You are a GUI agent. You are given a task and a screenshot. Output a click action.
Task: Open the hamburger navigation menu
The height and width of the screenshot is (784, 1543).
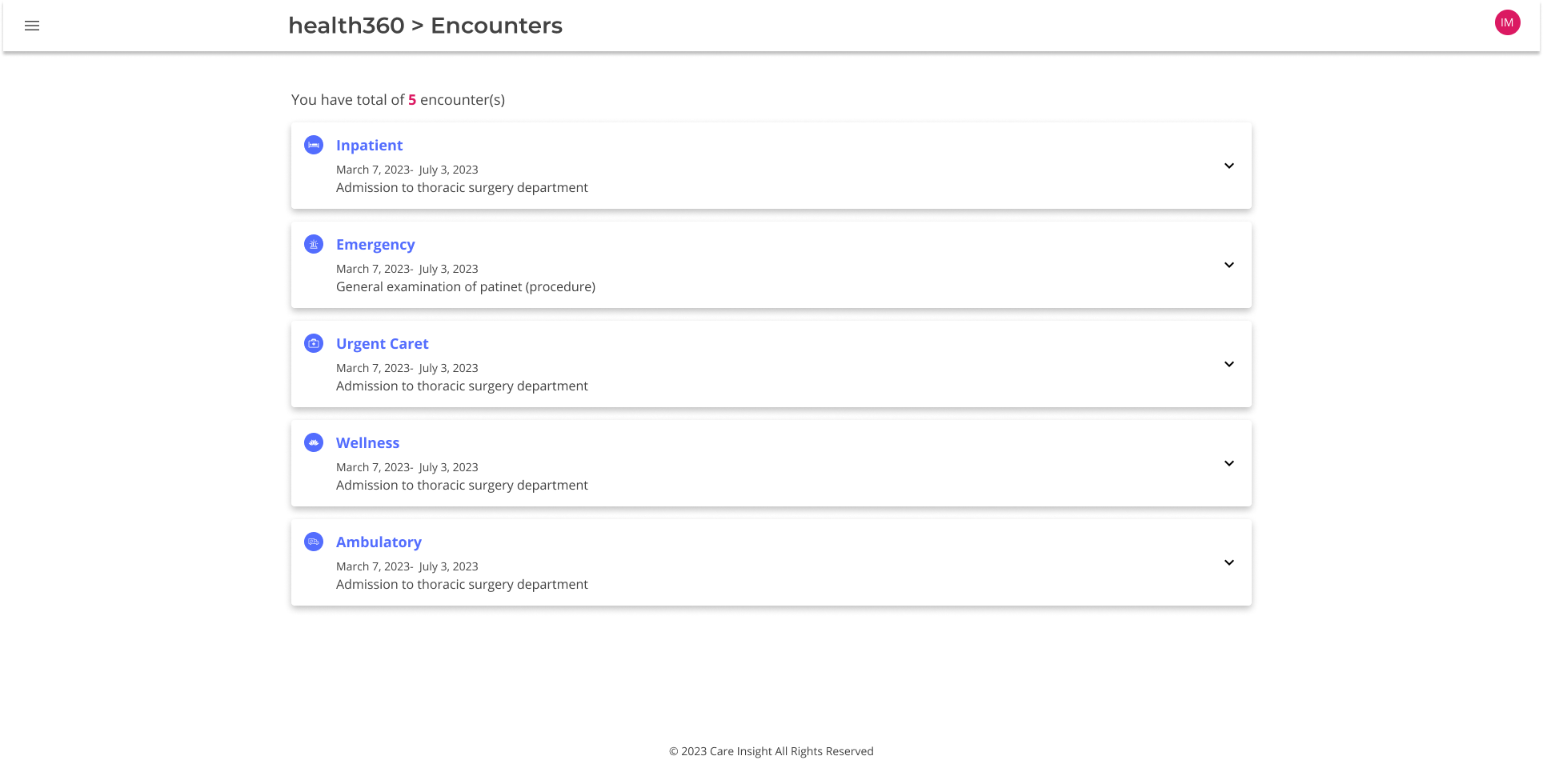(x=32, y=26)
